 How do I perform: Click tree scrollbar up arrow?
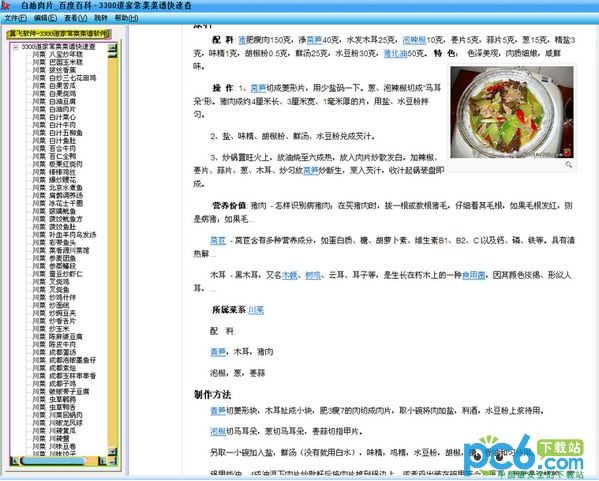(112, 48)
